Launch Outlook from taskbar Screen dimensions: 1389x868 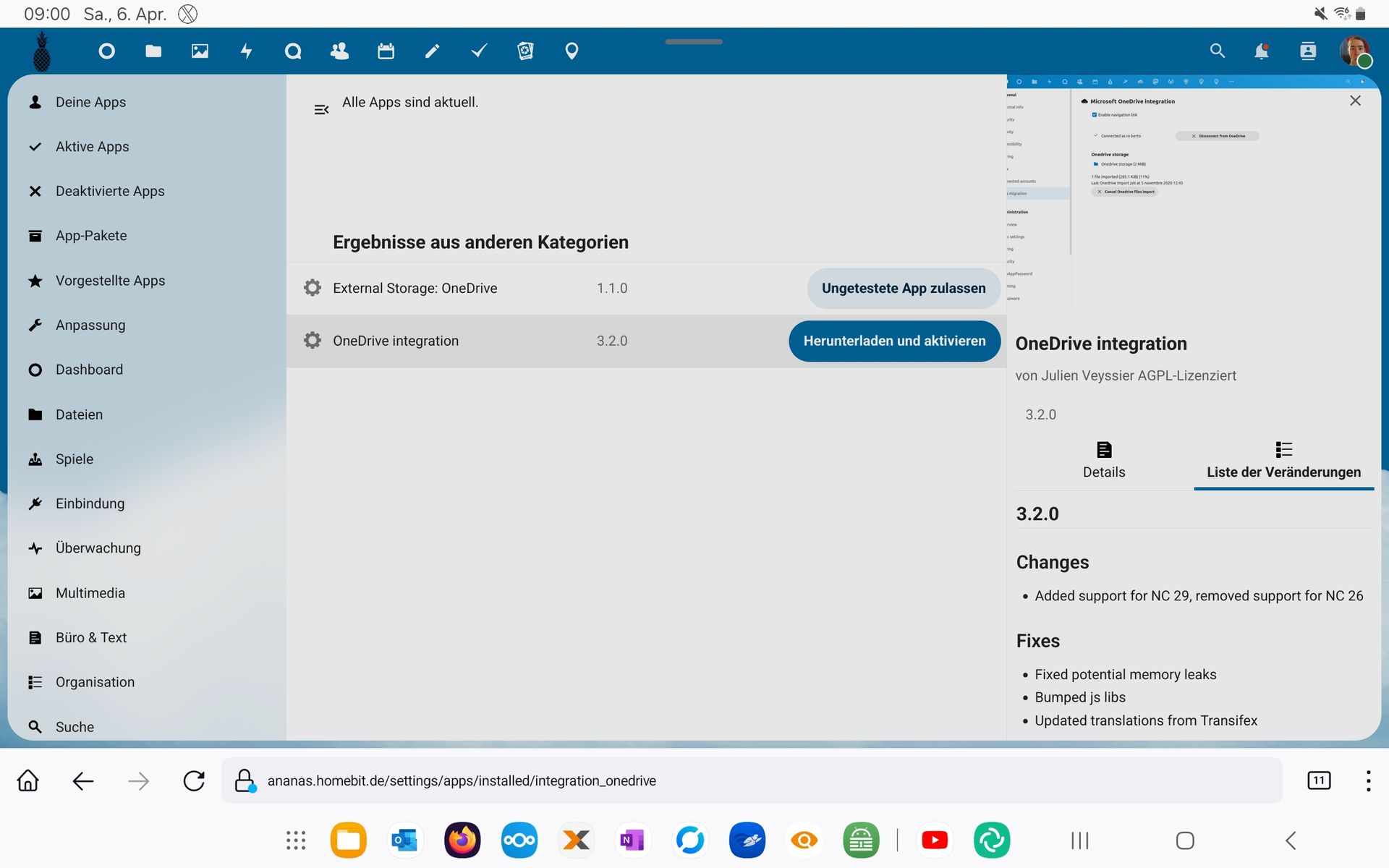coord(405,840)
